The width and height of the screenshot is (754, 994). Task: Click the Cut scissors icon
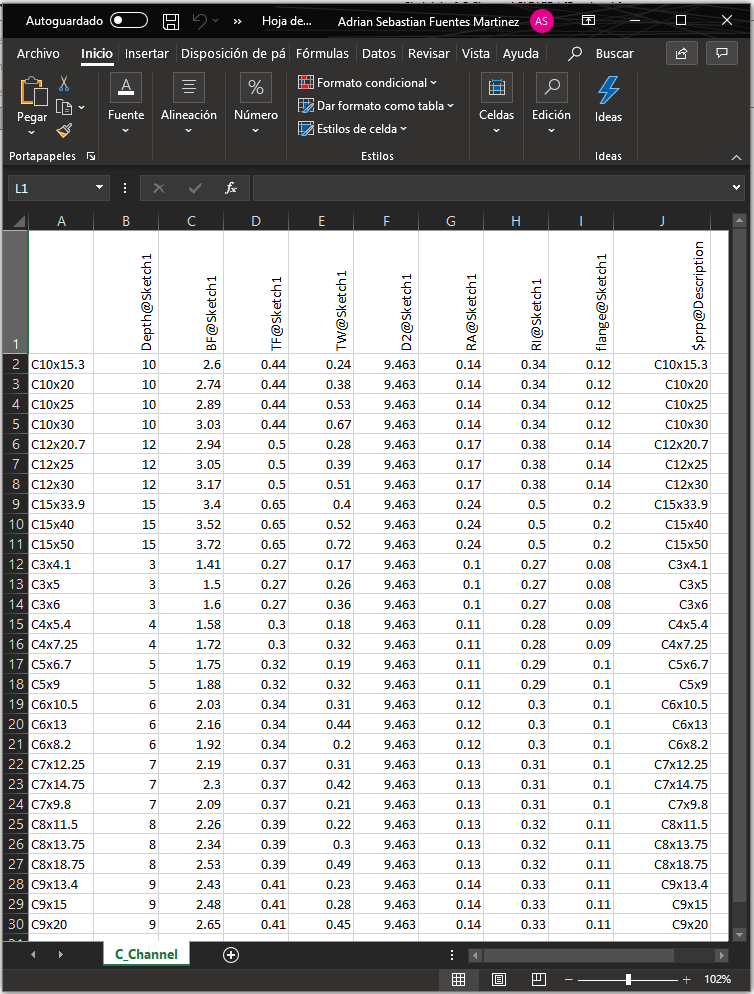pyautogui.click(x=64, y=84)
